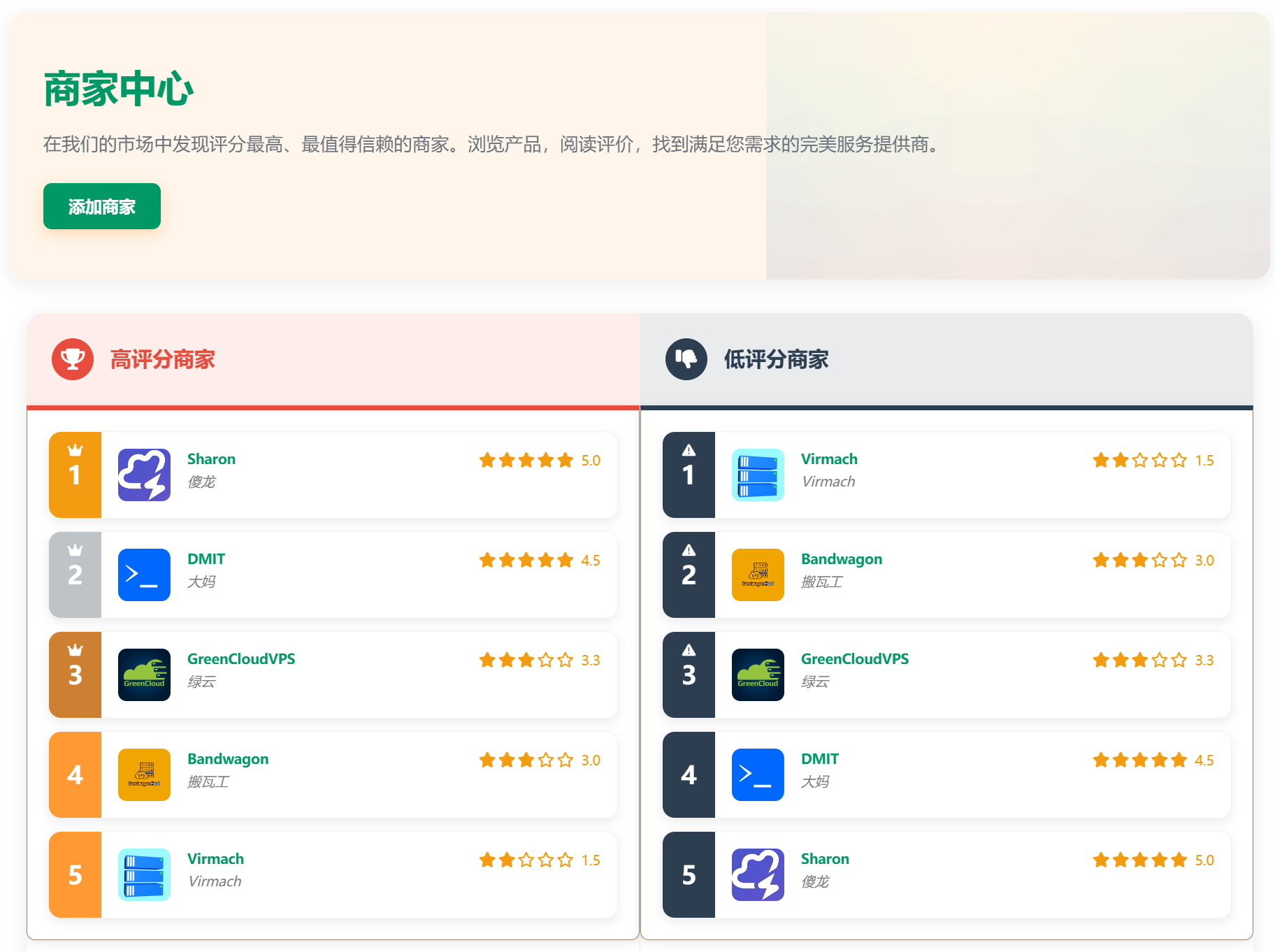Open Bandwagon logo in low-rated list

point(758,575)
